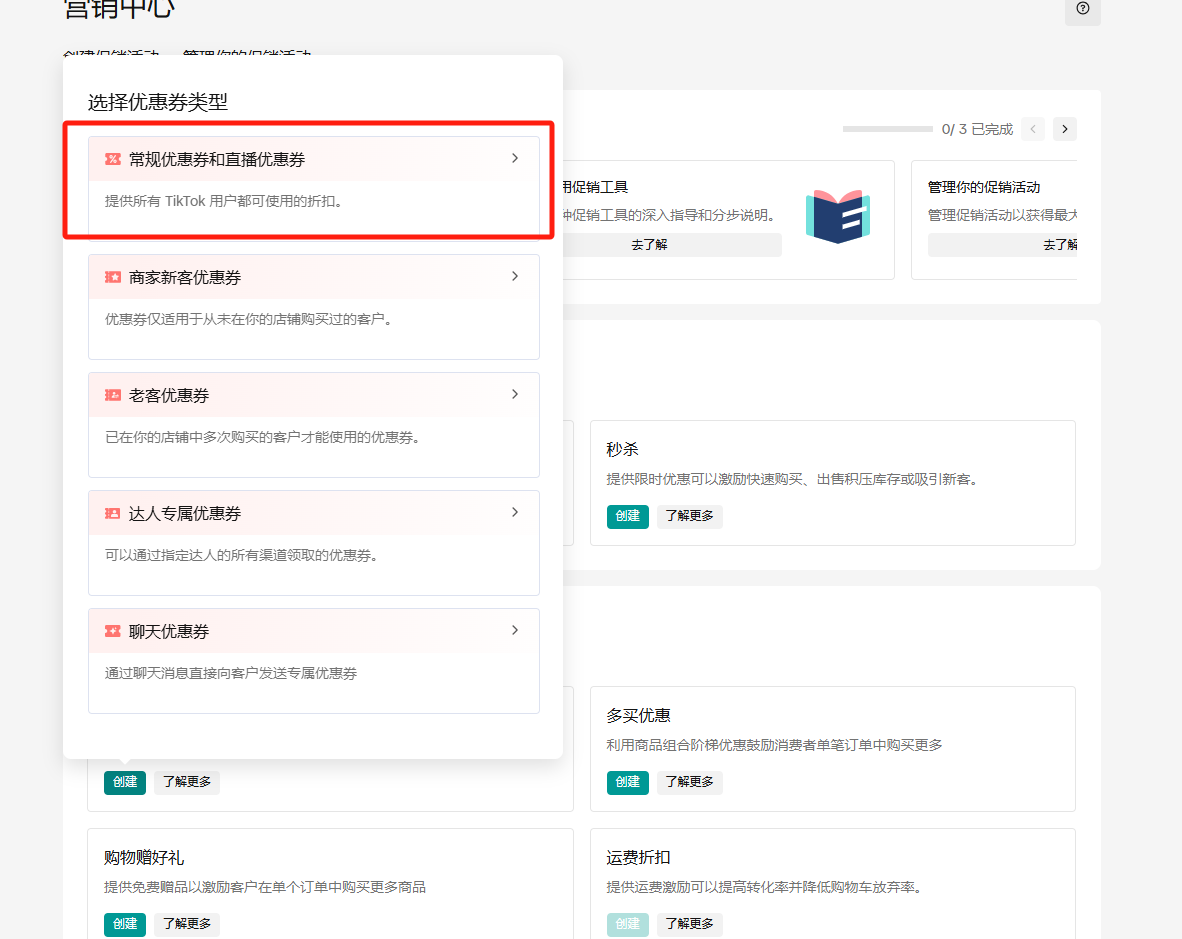Click the 达人专属优惠券 icon
1182x939 pixels.
pyautogui.click(x=113, y=513)
